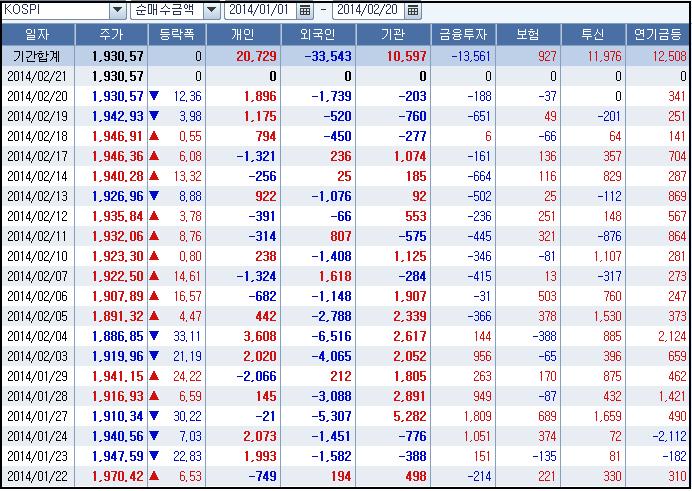Select the 2014/02/17 date cell
The image size is (692, 491).
click(38, 156)
